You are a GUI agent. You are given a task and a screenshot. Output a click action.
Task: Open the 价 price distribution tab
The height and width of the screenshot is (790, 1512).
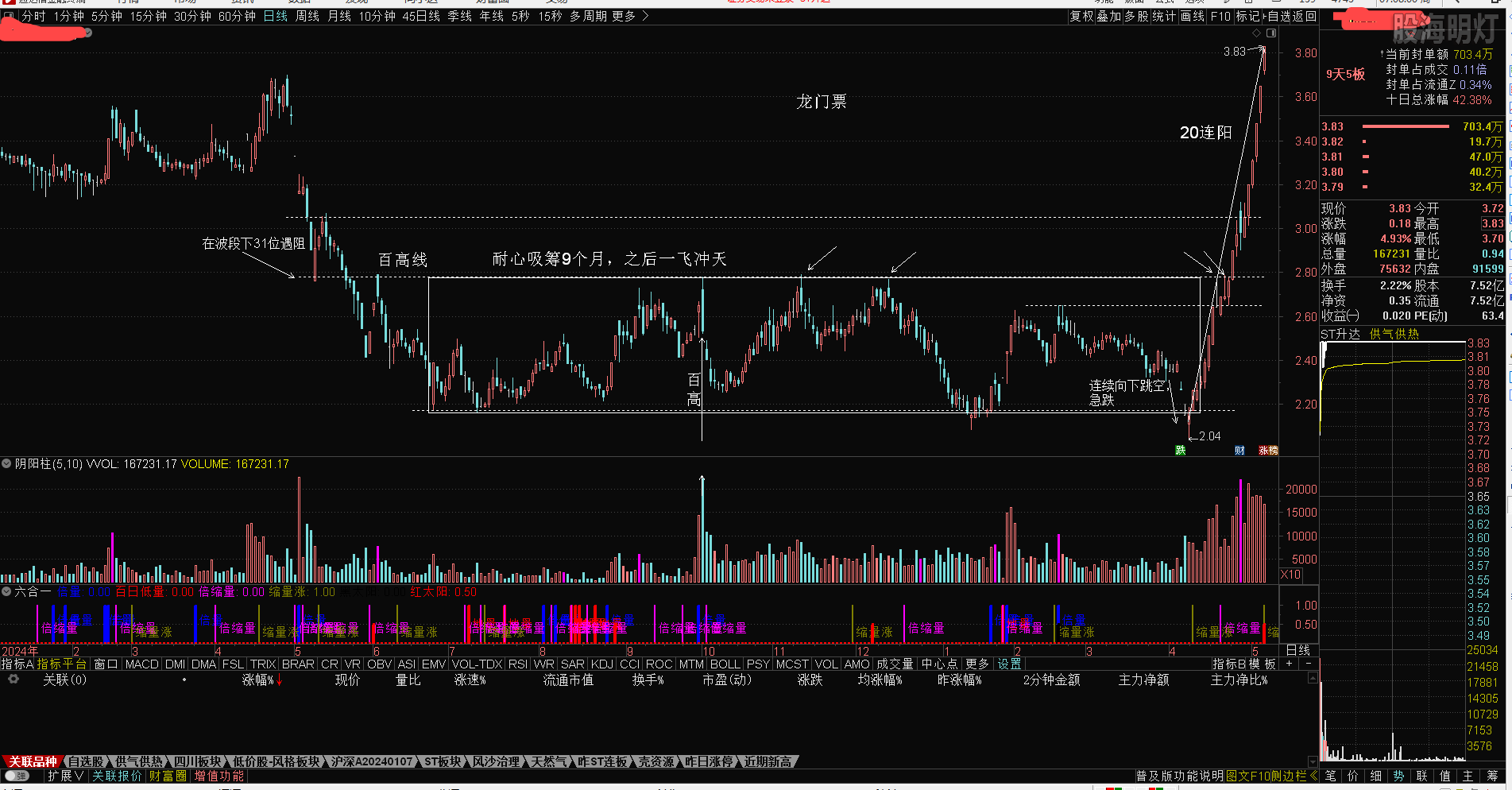pos(1353,776)
